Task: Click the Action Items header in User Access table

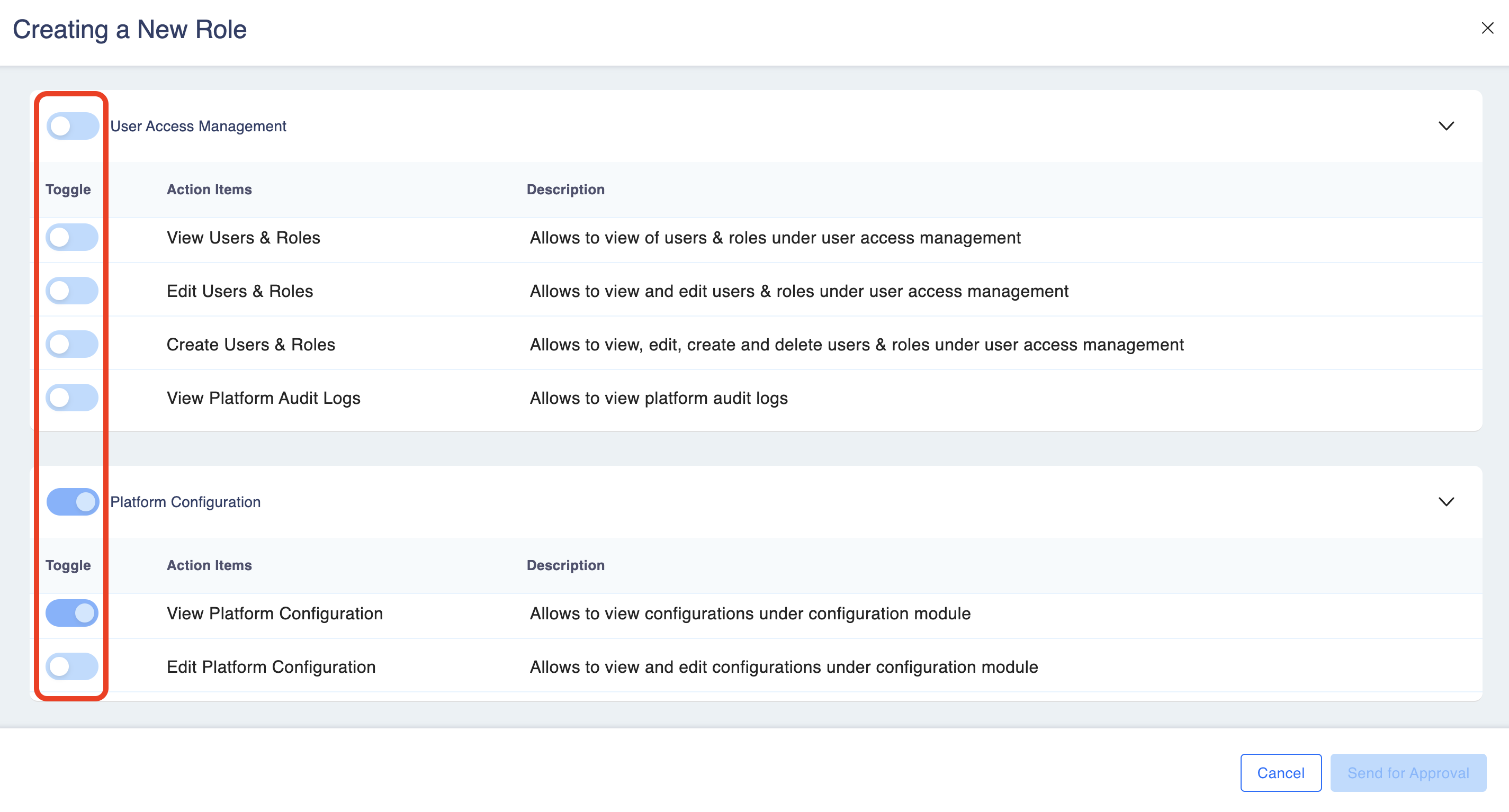Action: (209, 189)
